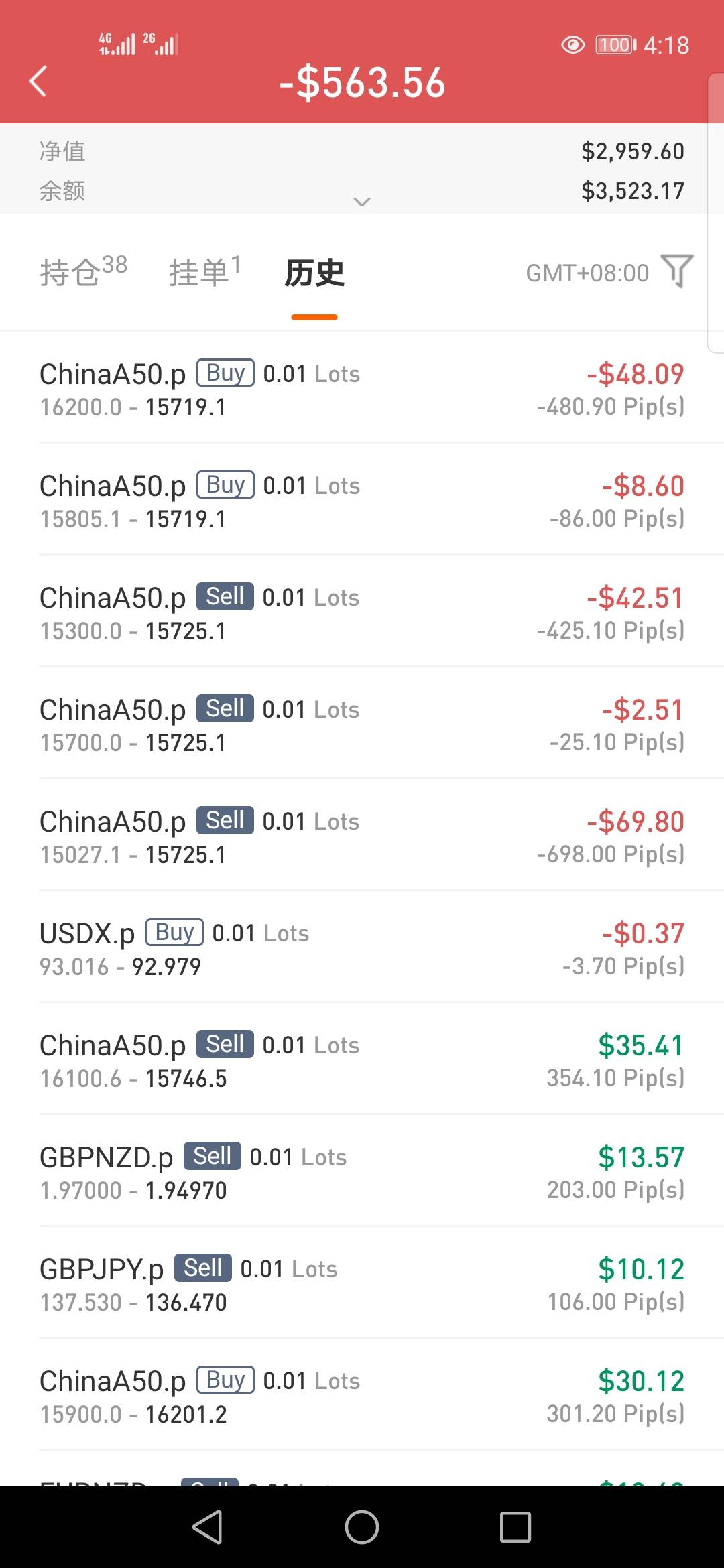Open ChinaA50.p trade with -$48.09 loss
The image size is (724, 1568).
[x=362, y=390]
